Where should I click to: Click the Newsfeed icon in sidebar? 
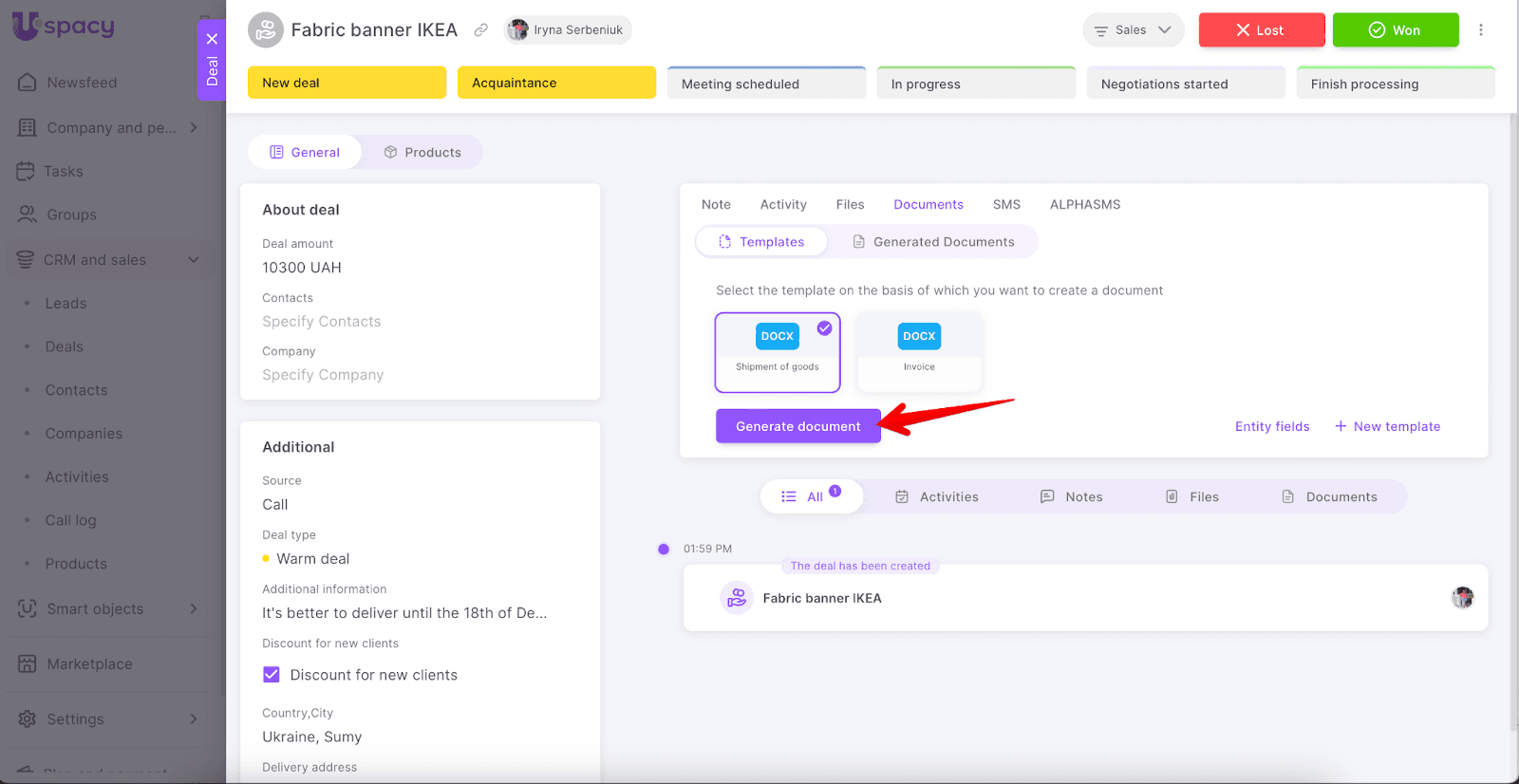click(28, 83)
